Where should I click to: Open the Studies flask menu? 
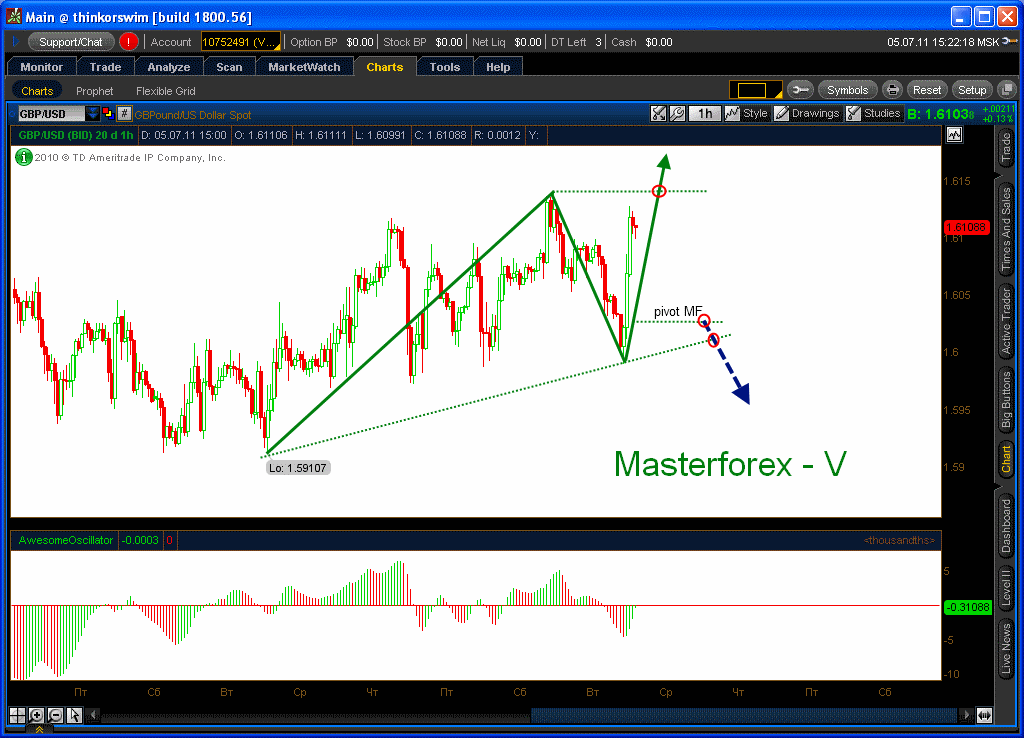874,114
